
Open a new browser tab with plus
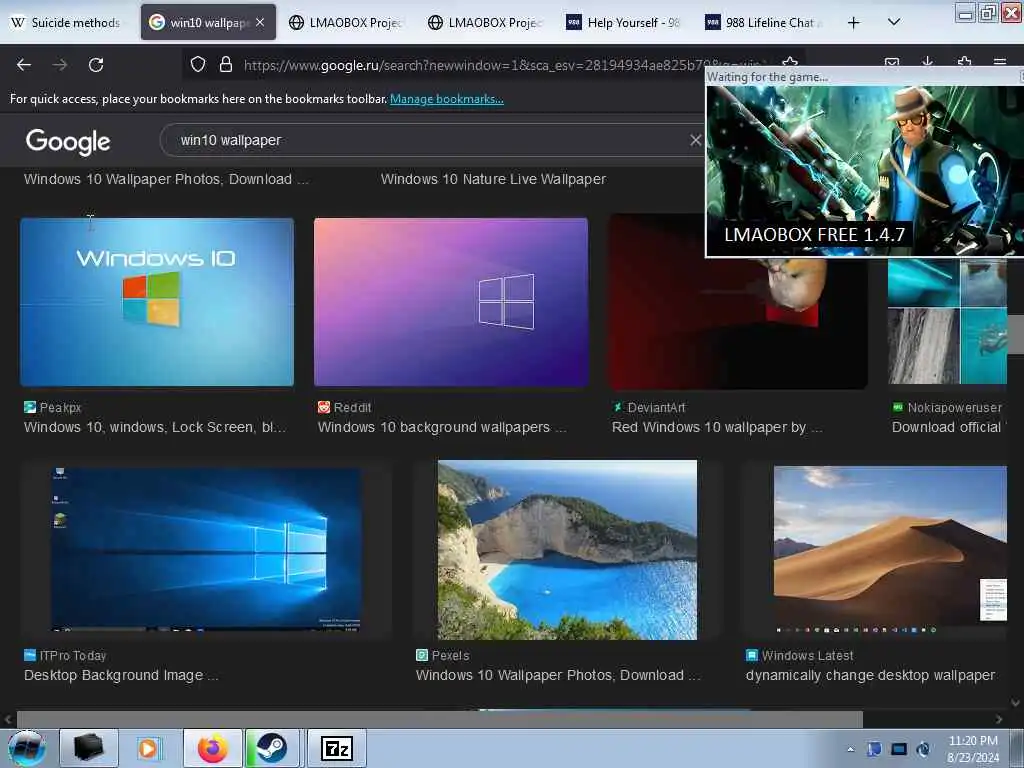coord(853,23)
